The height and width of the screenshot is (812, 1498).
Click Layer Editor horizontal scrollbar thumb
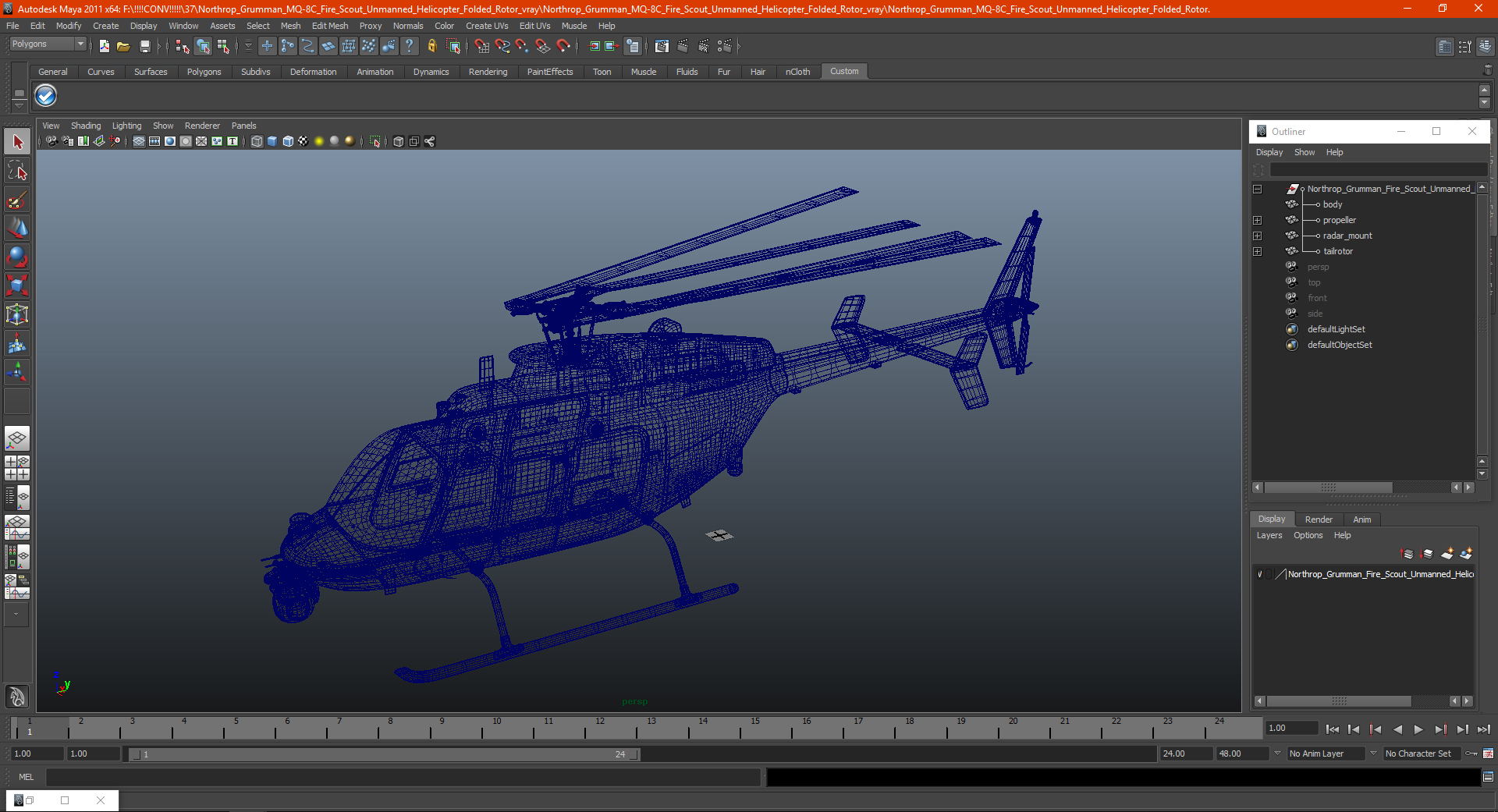coord(1339,701)
